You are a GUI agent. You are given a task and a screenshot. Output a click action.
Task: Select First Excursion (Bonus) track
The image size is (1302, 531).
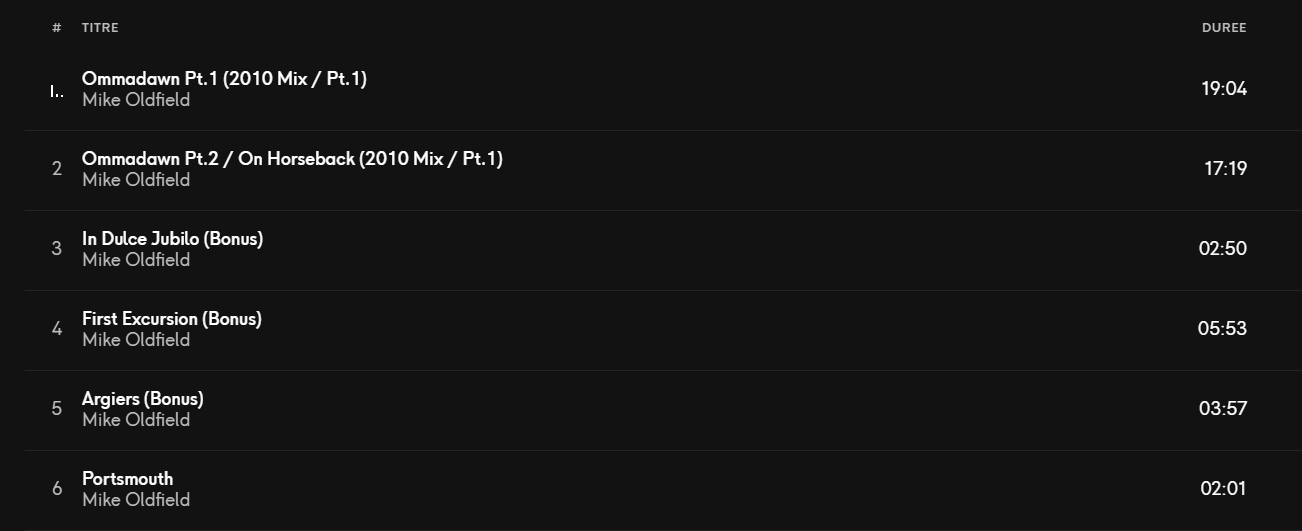coord(651,330)
